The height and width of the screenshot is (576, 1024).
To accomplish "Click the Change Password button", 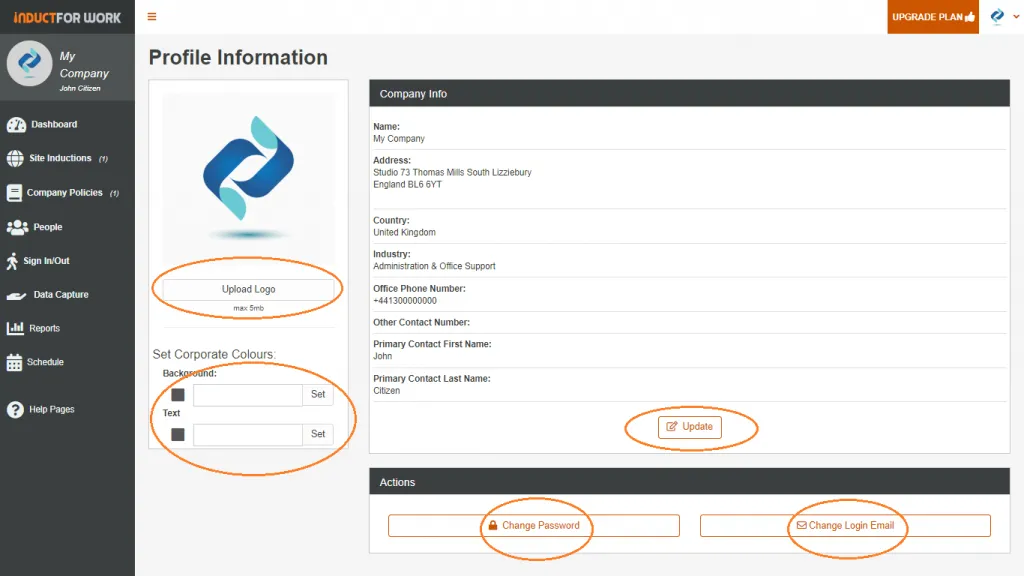I will [534, 525].
